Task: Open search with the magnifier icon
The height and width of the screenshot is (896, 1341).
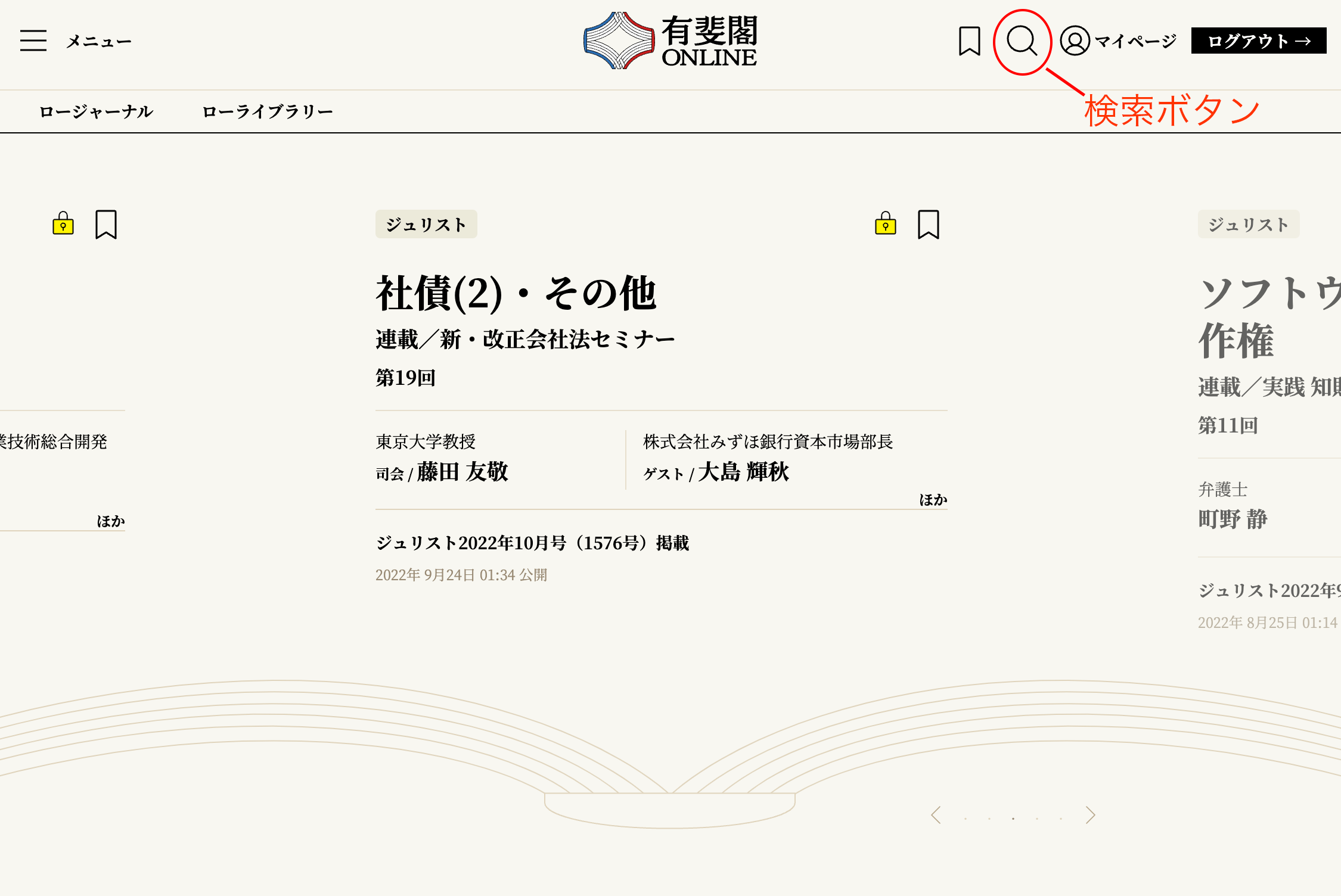Action: coord(1022,41)
